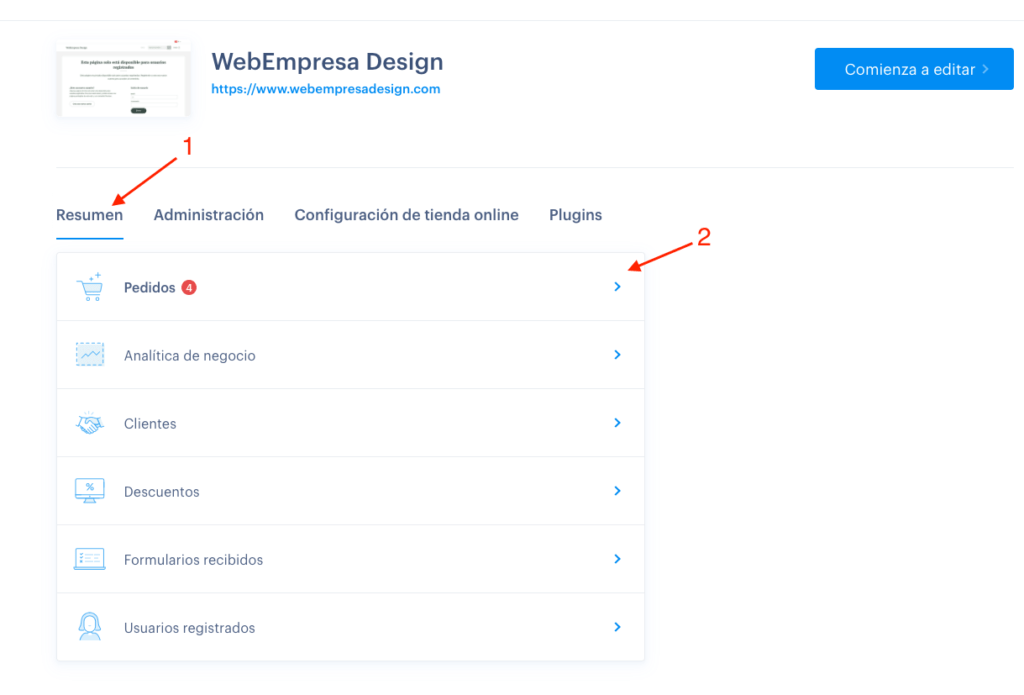Click the Usuarios registrados chevron arrow

(617, 627)
